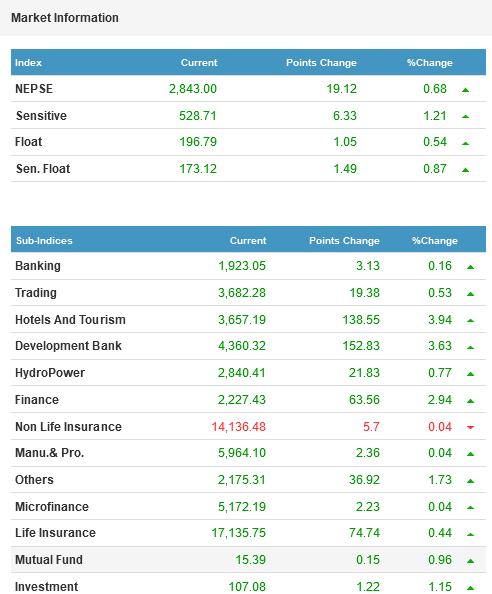
Task: Click the up arrow in the Sensitive row
Action: (x=465, y=117)
